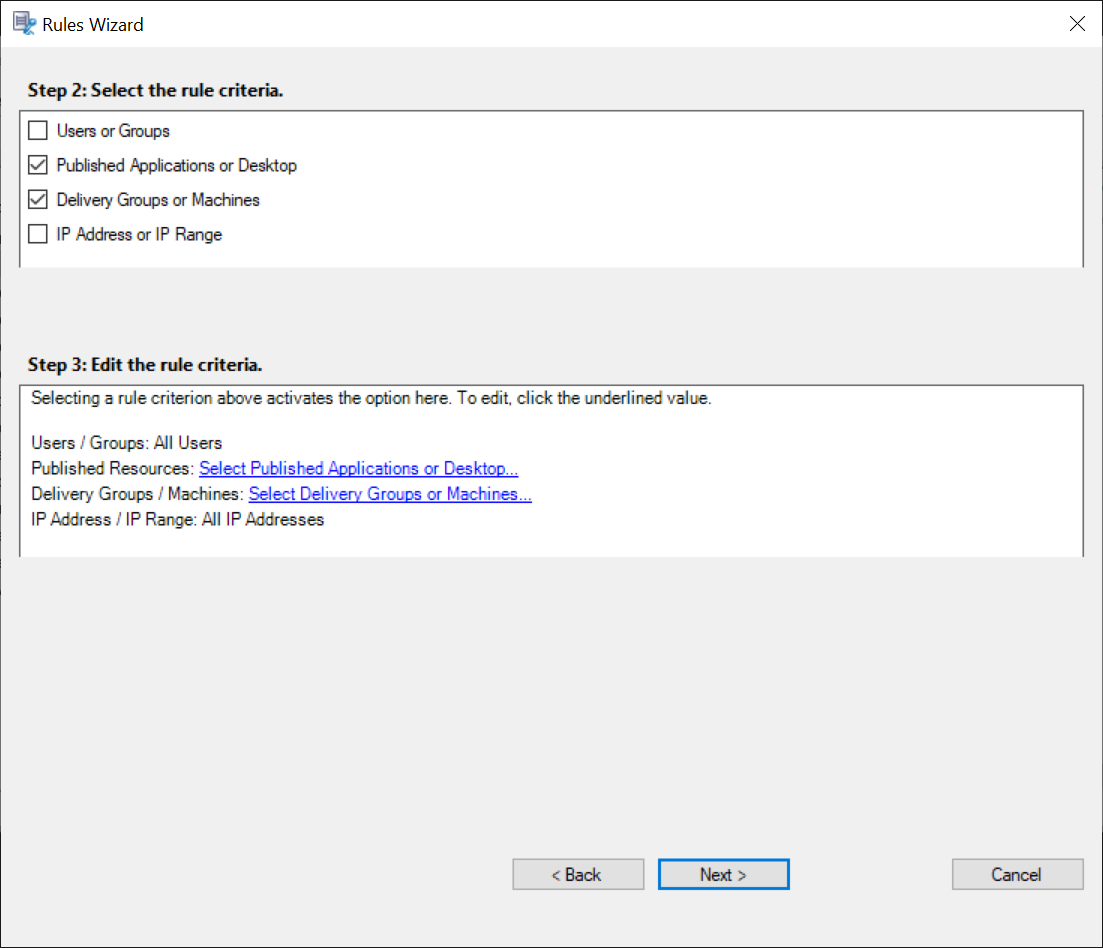1103x948 pixels.
Task: Click the Step 3 heading text
Action: tap(145, 364)
